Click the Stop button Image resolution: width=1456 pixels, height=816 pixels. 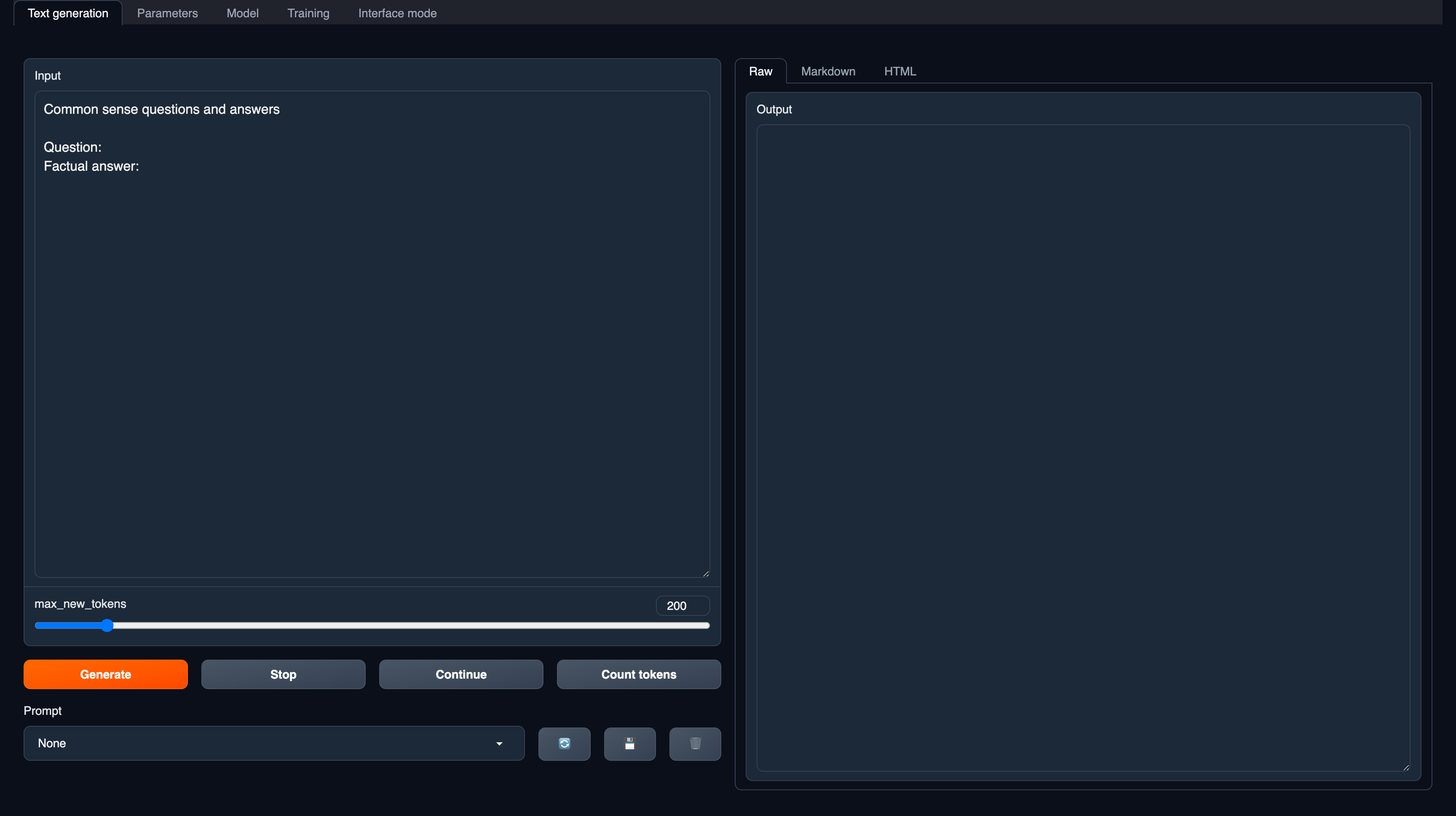(x=283, y=674)
